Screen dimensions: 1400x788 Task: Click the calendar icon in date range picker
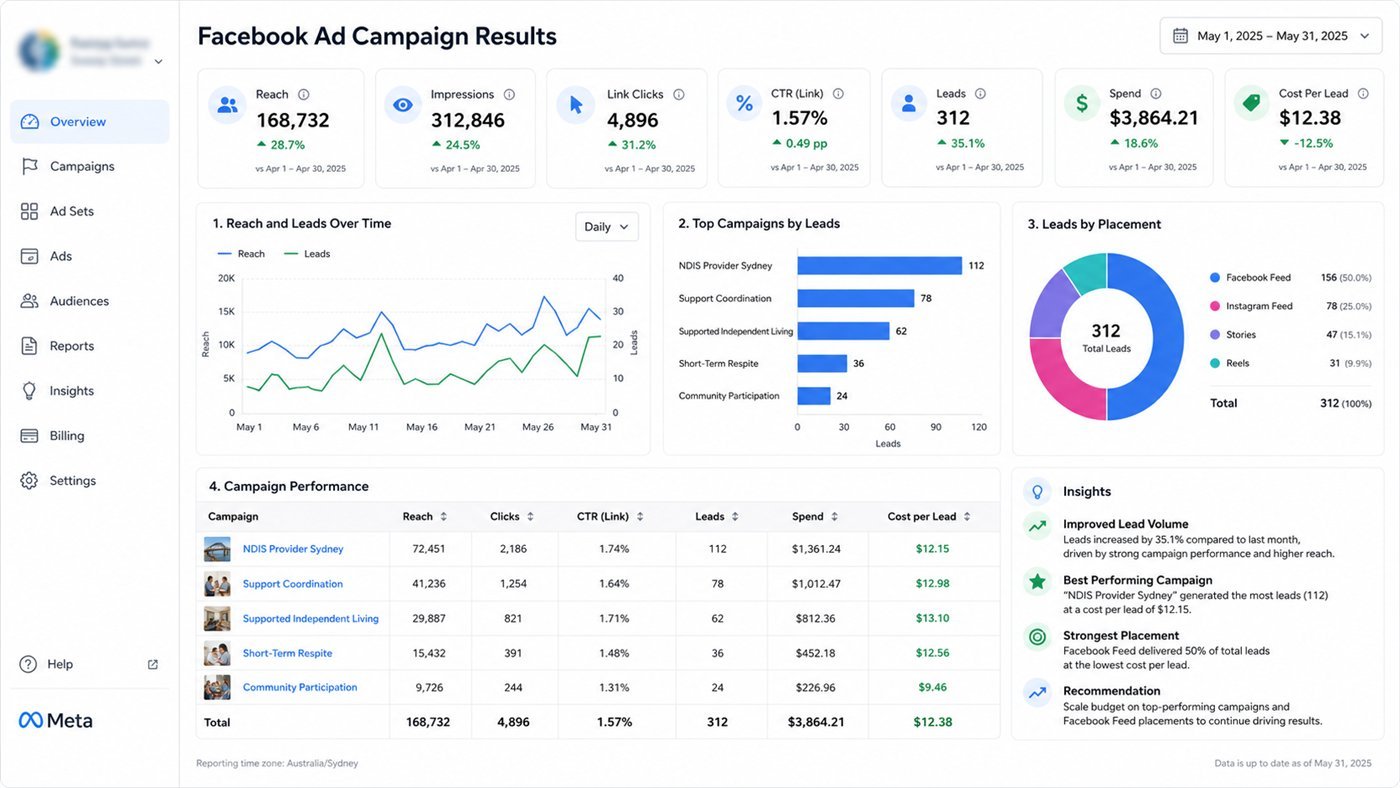click(x=1180, y=36)
